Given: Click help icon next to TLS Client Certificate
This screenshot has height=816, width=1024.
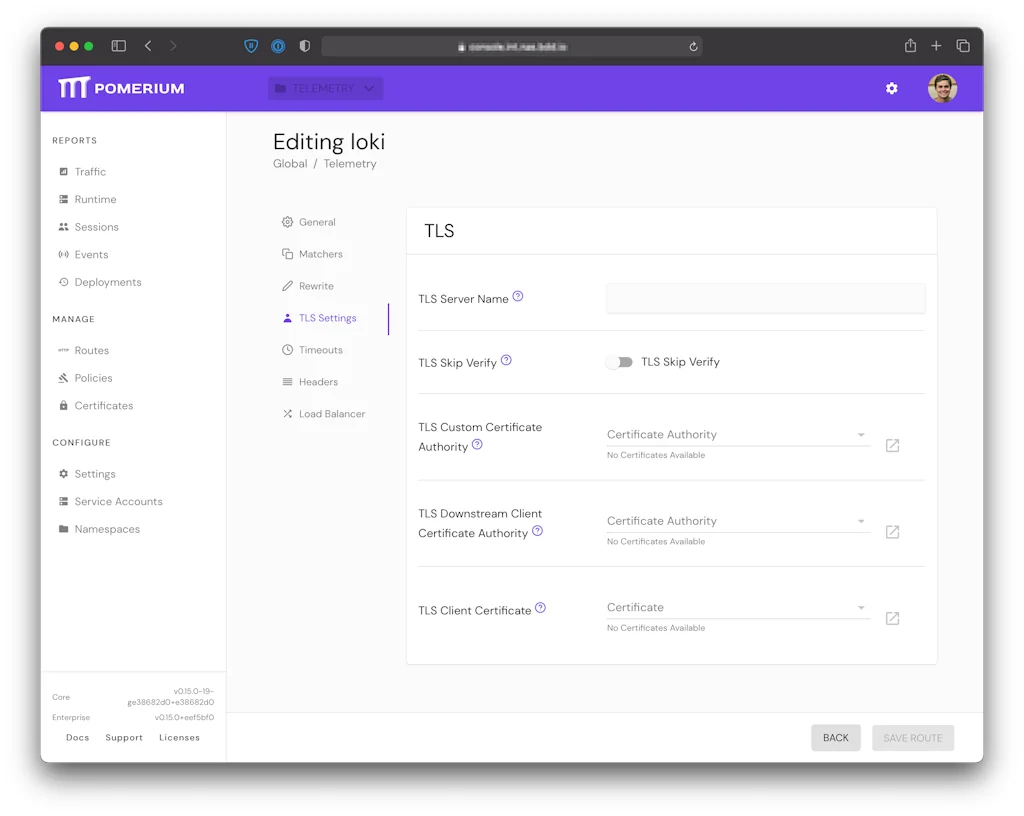Looking at the screenshot, I should tap(540, 608).
